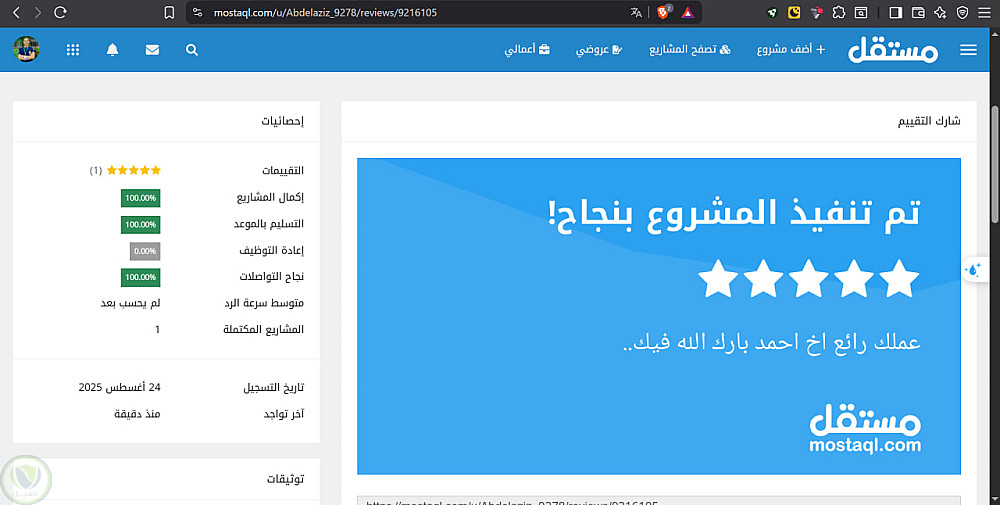Open the Brave wallet icon
Image resolution: width=1000 pixels, height=505 pixels.
(x=918, y=12)
